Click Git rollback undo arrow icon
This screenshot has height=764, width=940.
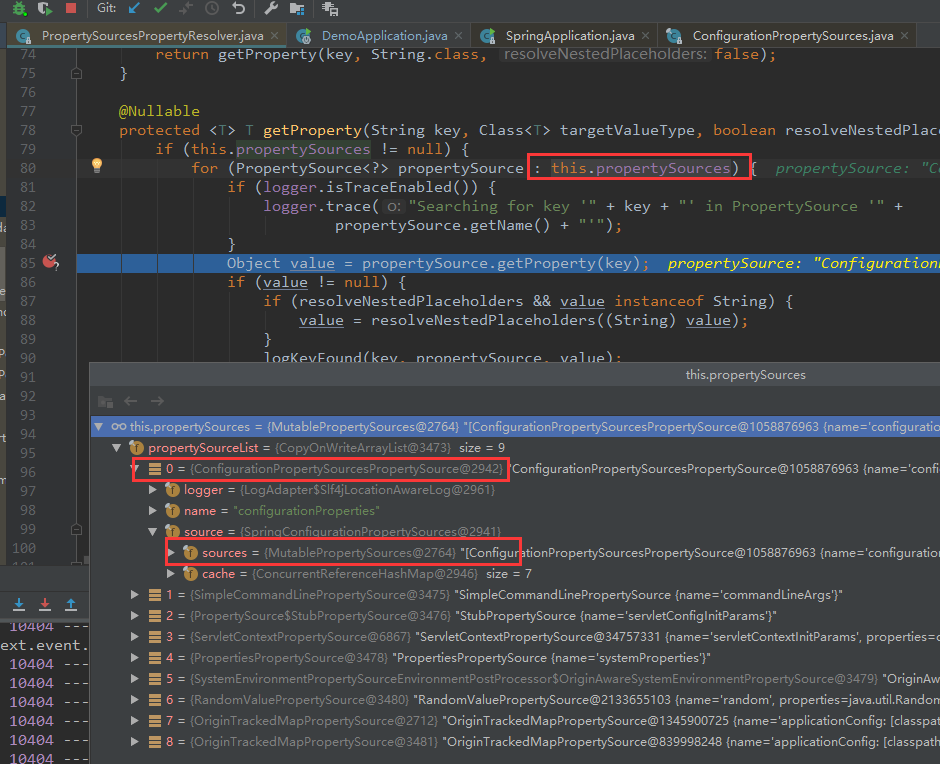pyautogui.click(x=239, y=8)
